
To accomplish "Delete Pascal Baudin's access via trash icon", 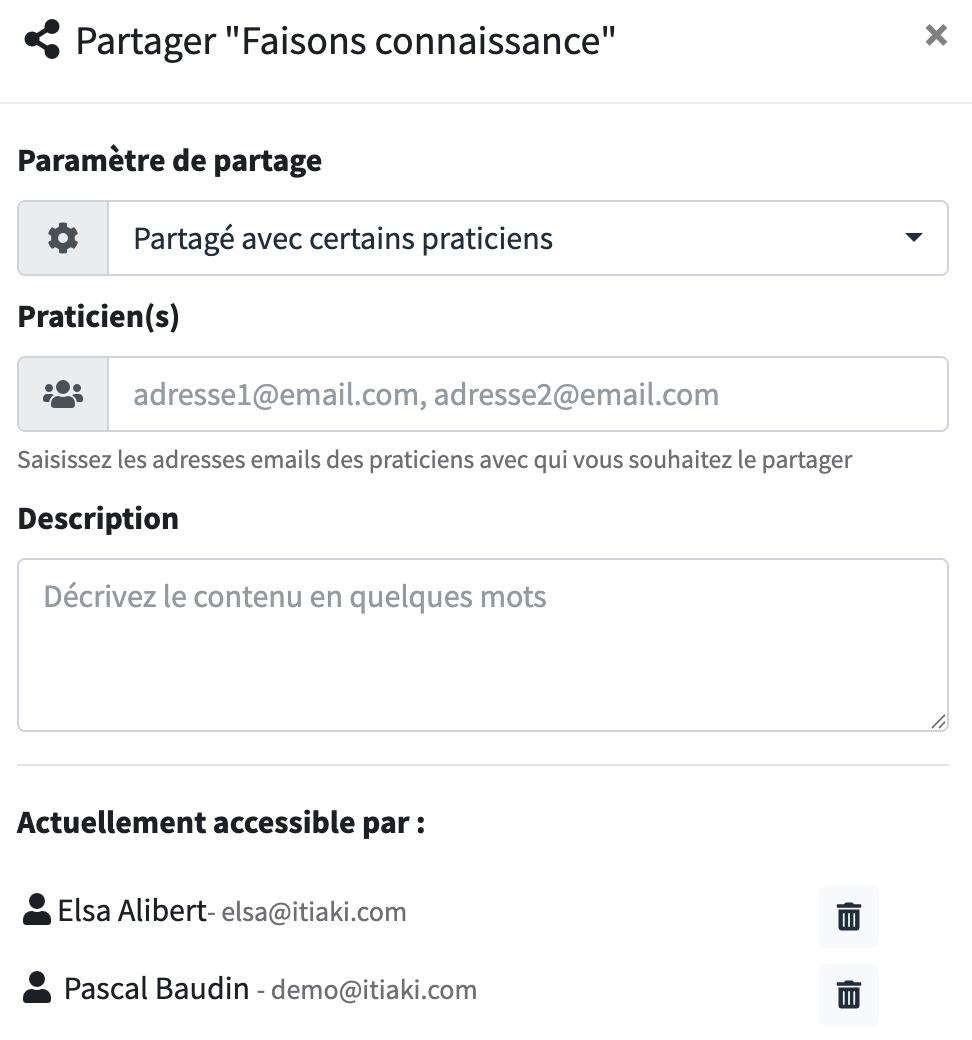I will (849, 995).
